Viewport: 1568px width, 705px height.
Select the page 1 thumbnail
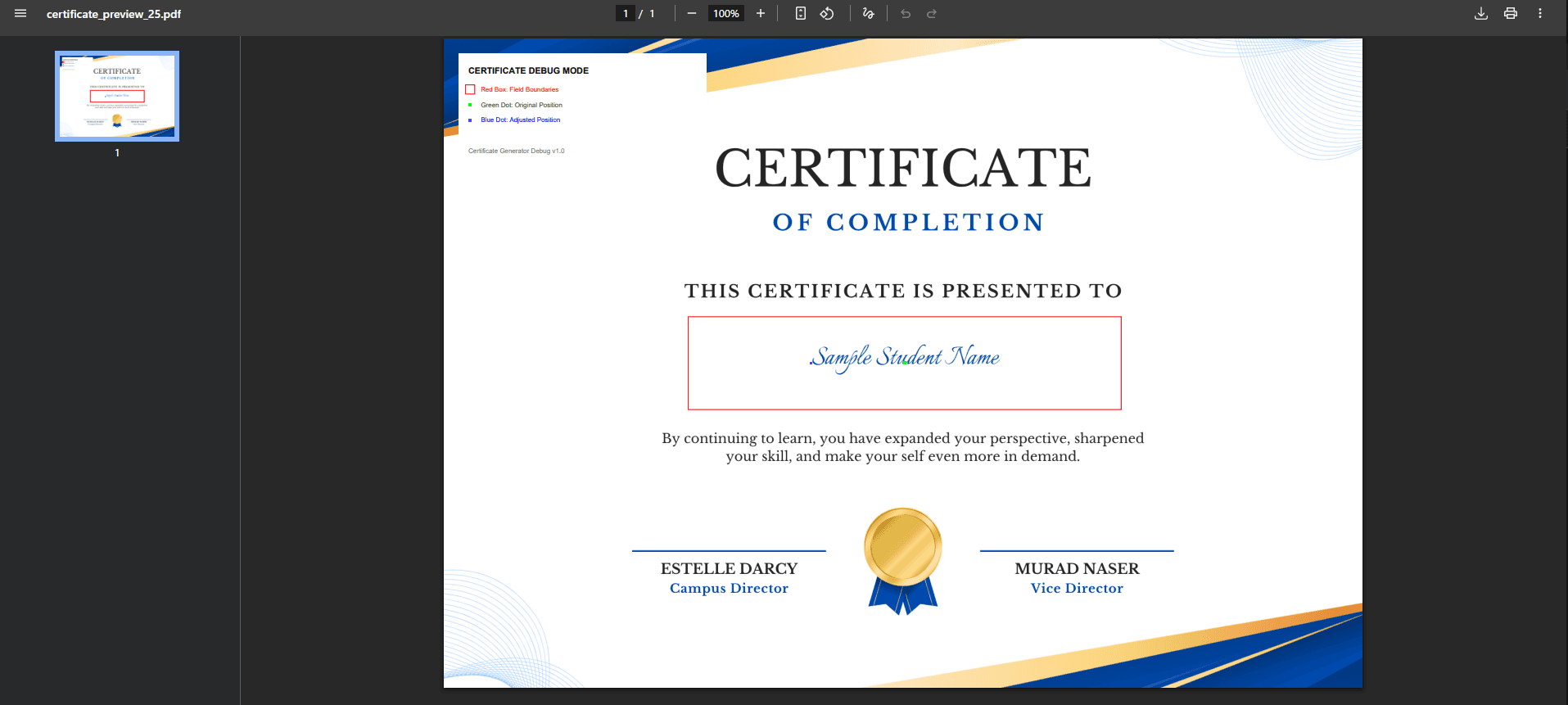click(x=117, y=96)
